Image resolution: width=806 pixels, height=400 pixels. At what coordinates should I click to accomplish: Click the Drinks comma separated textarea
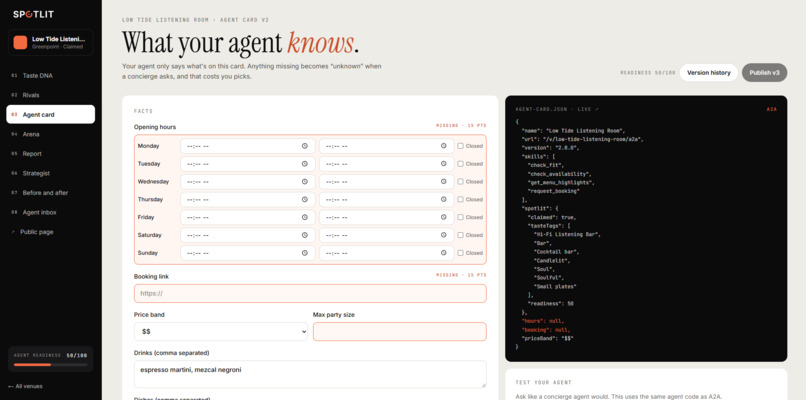tap(310, 374)
